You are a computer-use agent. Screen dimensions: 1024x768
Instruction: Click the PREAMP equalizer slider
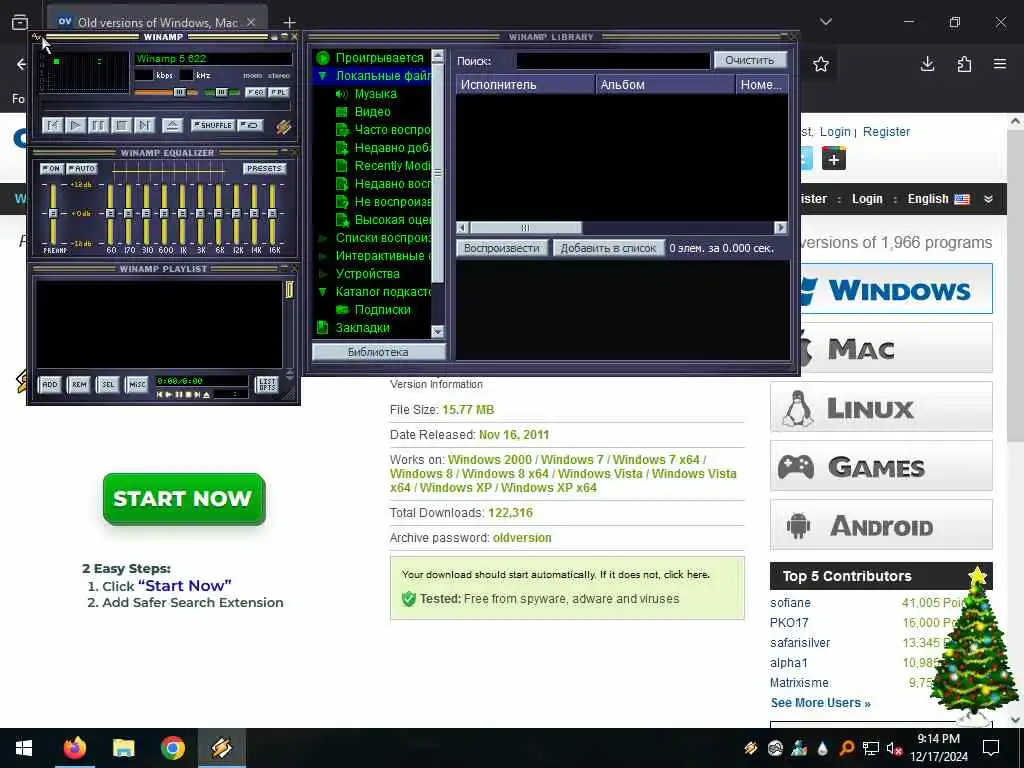(53, 214)
